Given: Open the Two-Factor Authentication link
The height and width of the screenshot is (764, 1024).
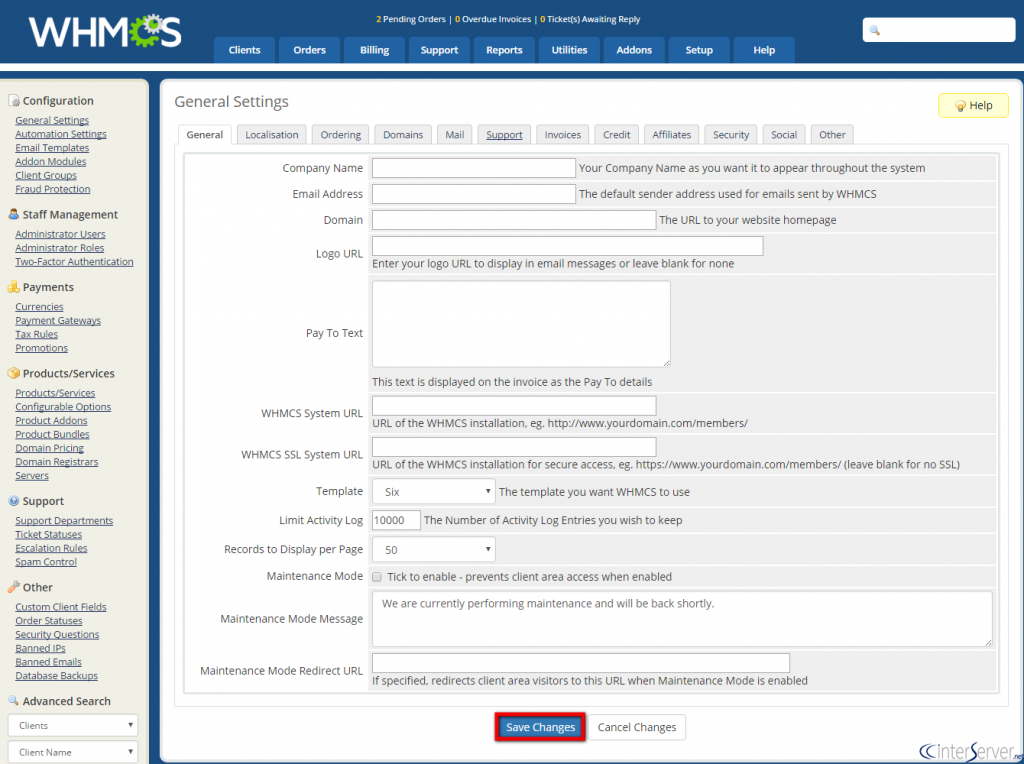Looking at the screenshot, I should point(74,261).
